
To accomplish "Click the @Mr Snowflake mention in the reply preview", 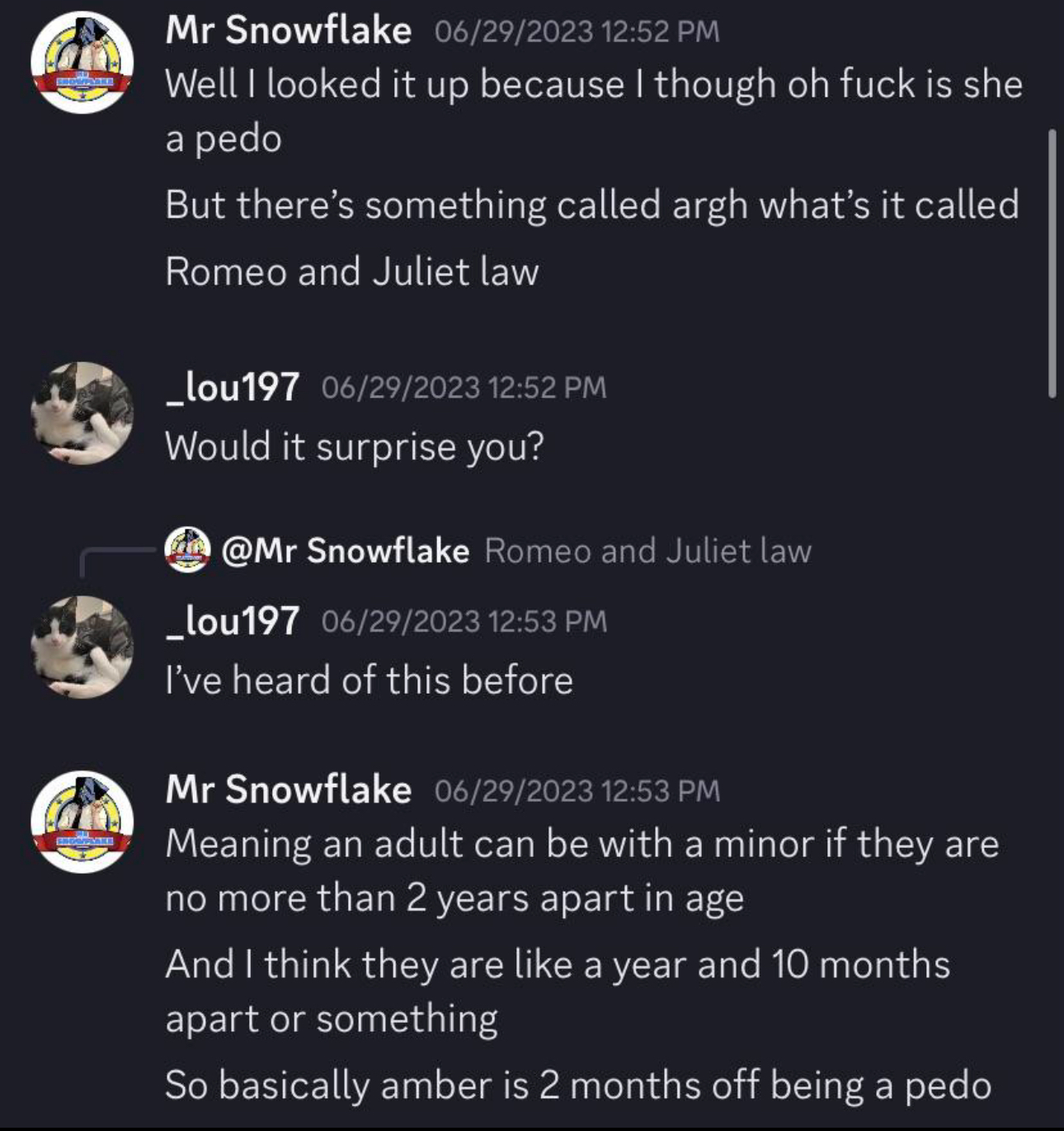I will [x=345, y=550].
